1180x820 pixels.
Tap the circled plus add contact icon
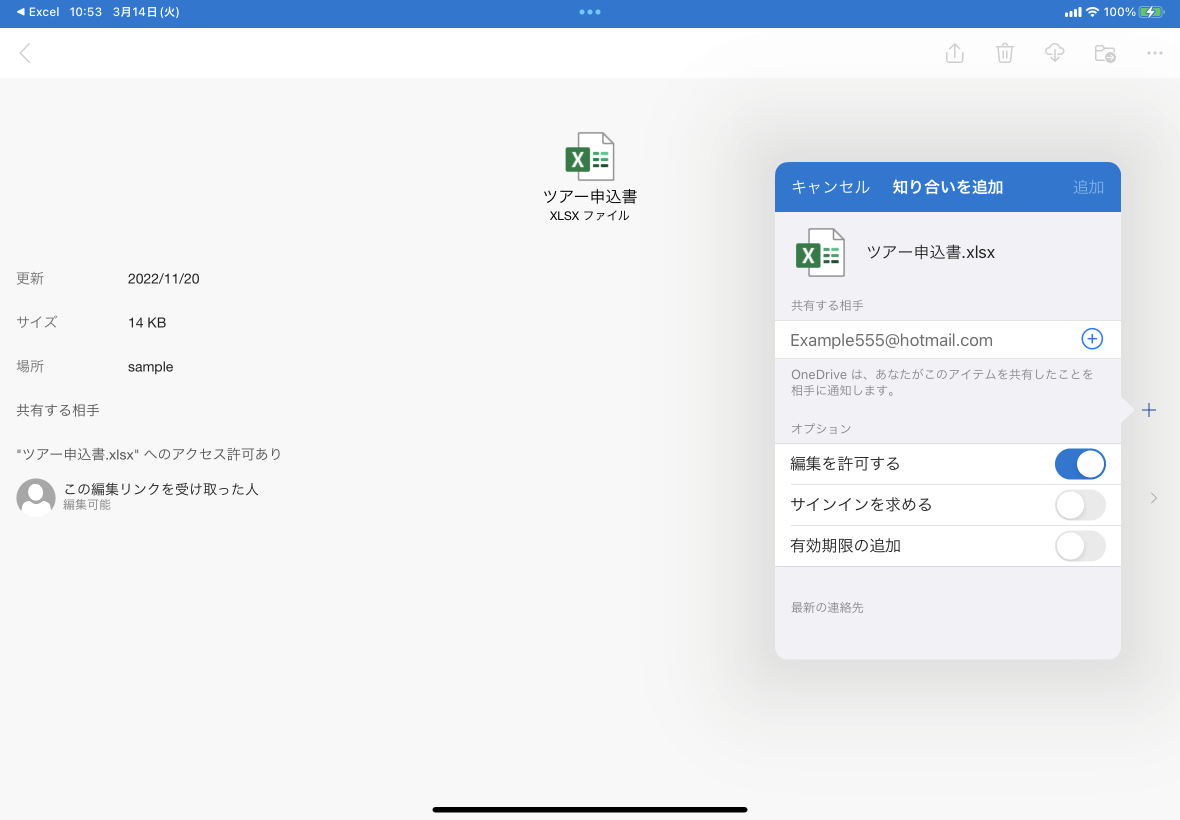coord(1092,339)
